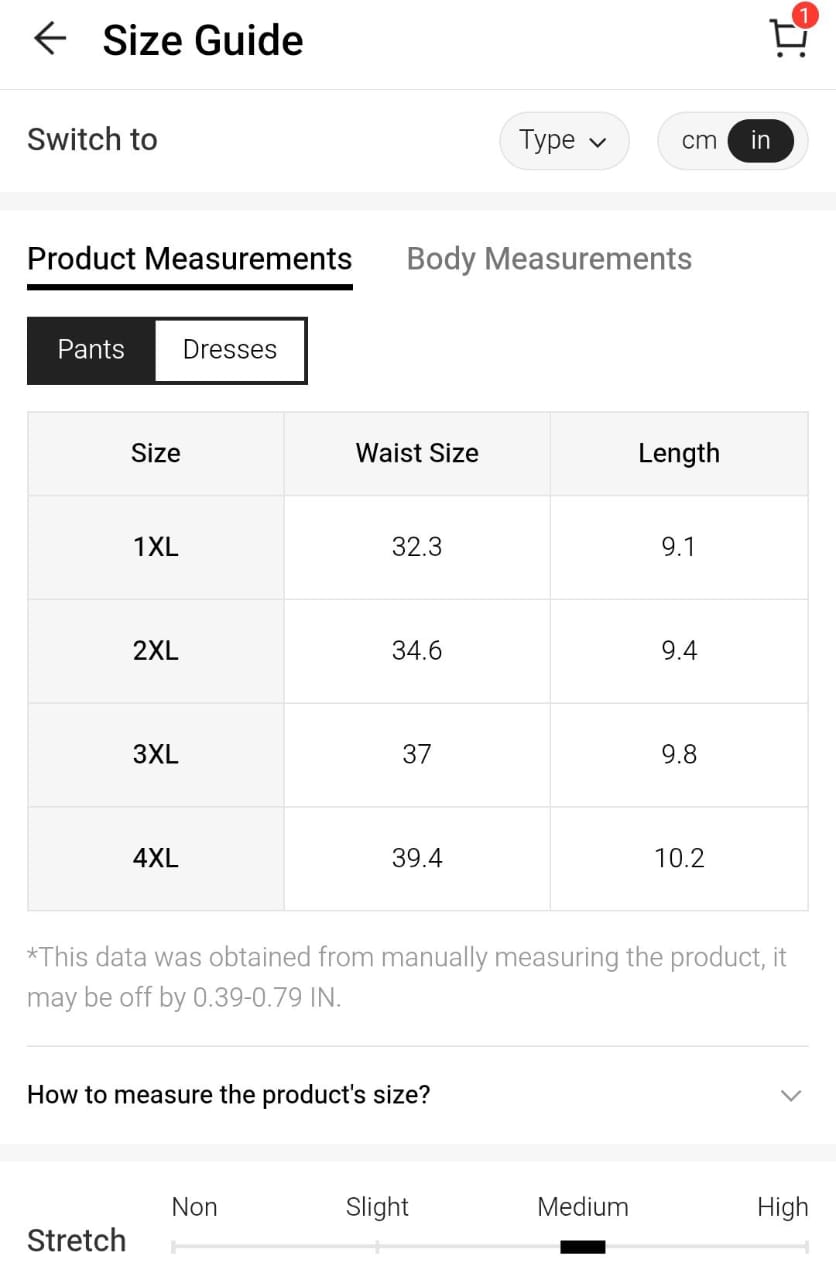
Task: Choose the Pants category button
Action: (91, 350)
